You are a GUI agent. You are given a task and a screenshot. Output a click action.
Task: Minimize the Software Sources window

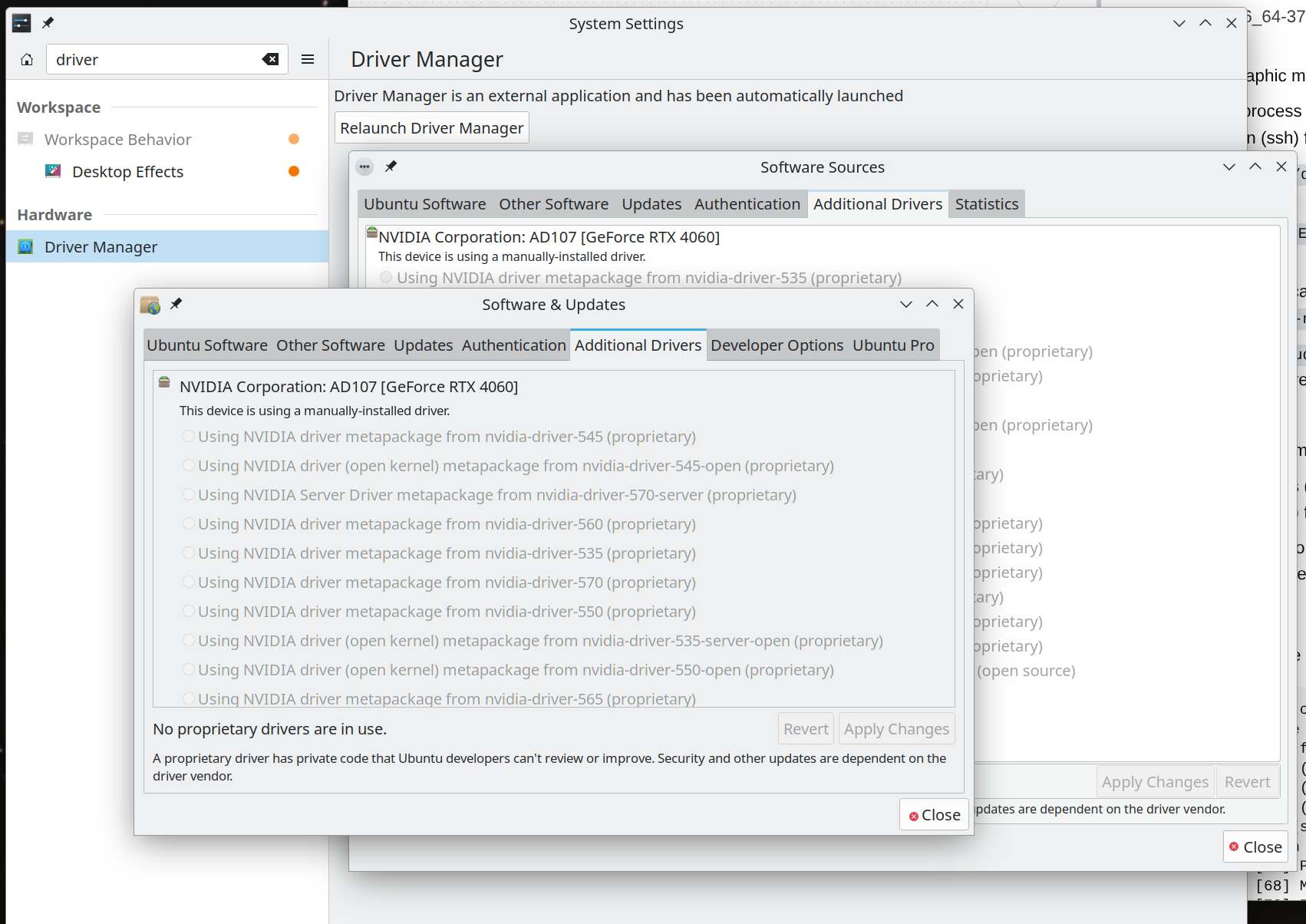pos(1229,167)
